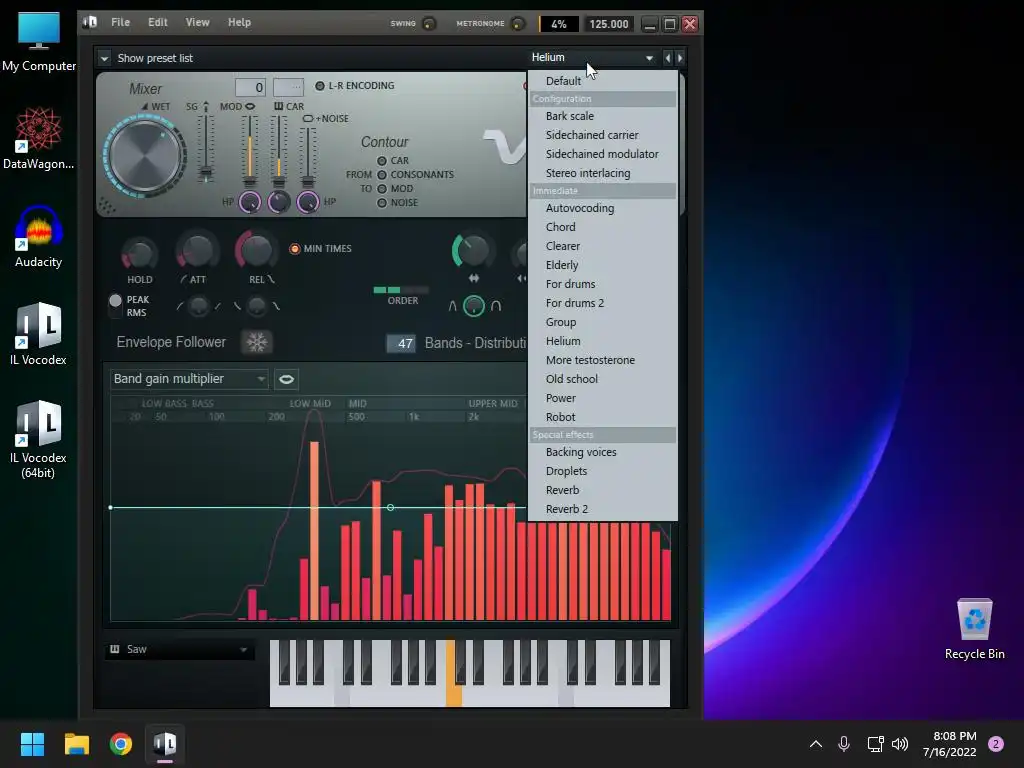Launch Chrome from taskbar
Viewport: 1024px width, 768px height.
121,744
